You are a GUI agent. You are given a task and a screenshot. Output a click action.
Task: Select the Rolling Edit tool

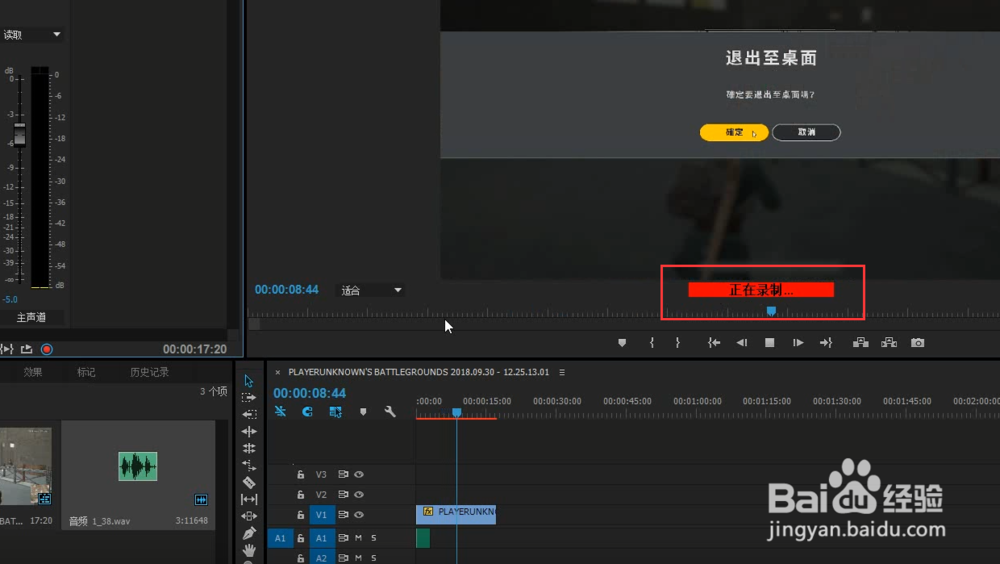tap(249, 448)
